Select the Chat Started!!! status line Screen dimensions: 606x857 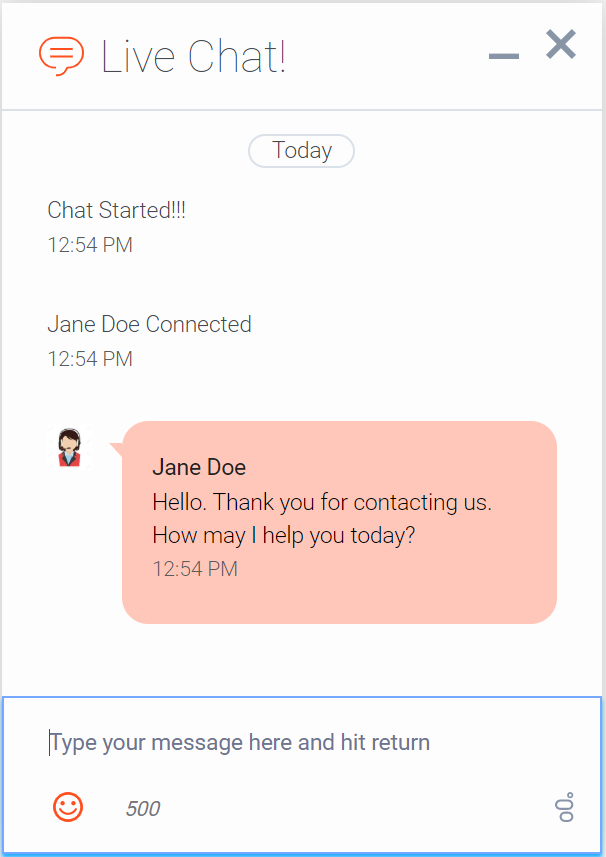116,210
